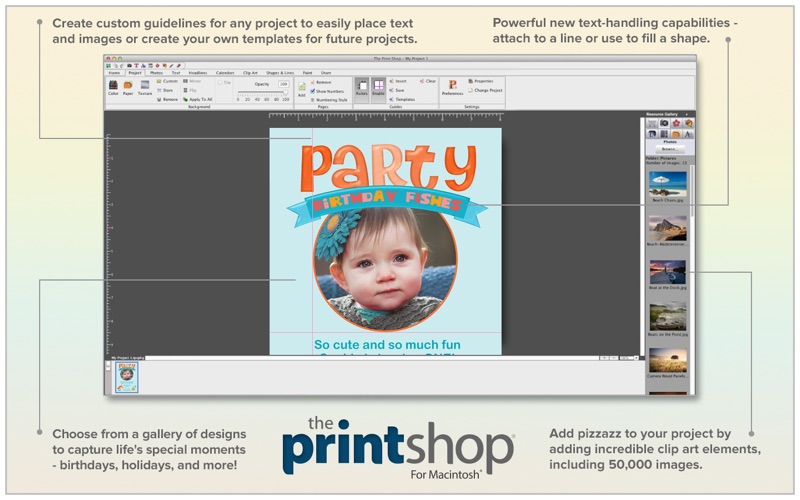Select the Beach Chairs.jpg thumbnail
Viewport: 800px width, 500px height.
tap(667, 184)
